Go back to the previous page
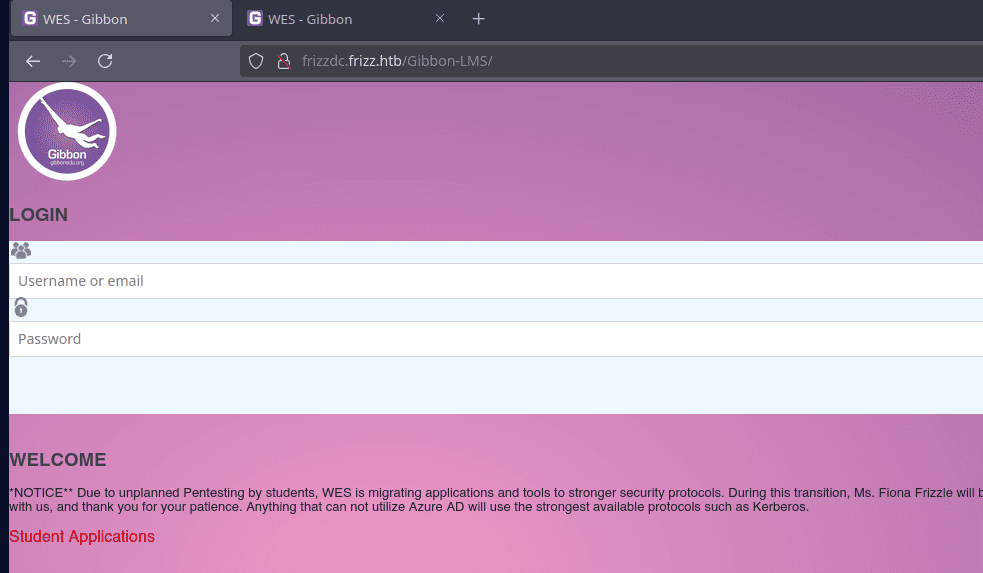Image resolution: width=983 pixels, height=573 pixels. [33, 61]
